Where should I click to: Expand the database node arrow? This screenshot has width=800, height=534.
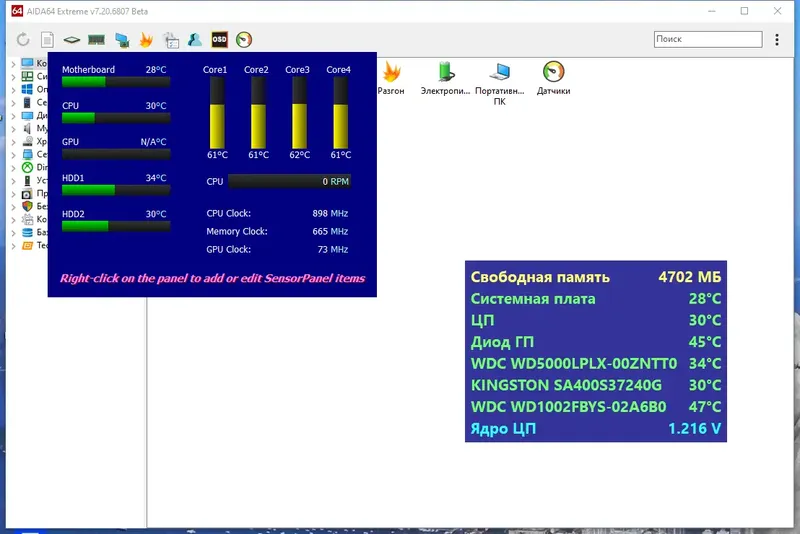[x=13, y=233]
